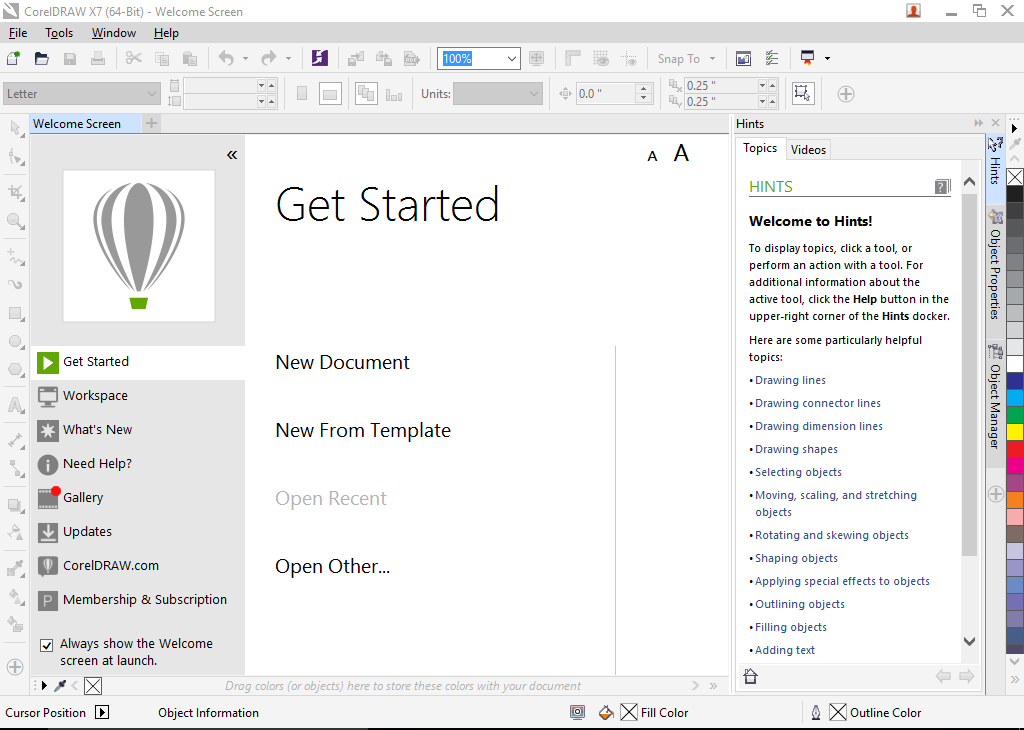1024x730 pixels.
Task: Open the Help menu
Action: point(166,33)
